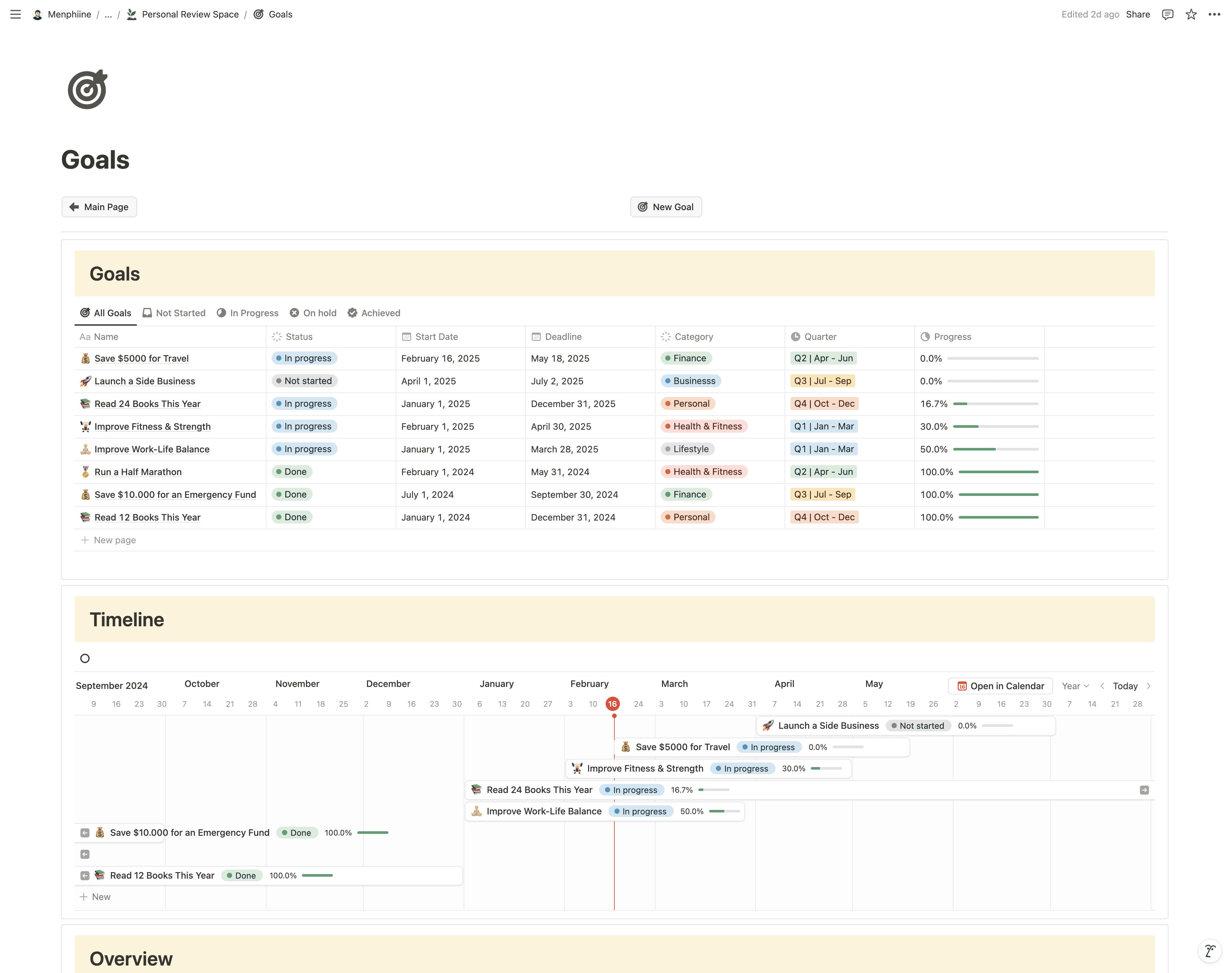The height and width of the screenshot is (973, 1232).
Task: Click the New Goal button
Action: pos(666,207)
